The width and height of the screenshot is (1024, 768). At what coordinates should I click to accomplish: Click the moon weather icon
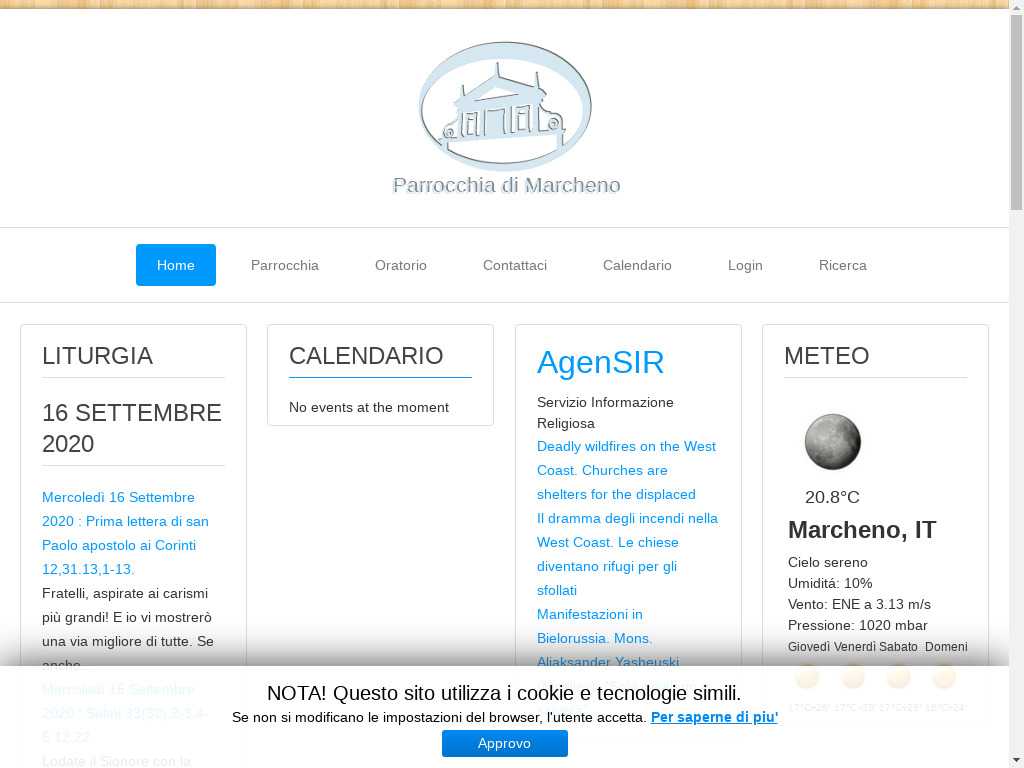tap(832, 442)
